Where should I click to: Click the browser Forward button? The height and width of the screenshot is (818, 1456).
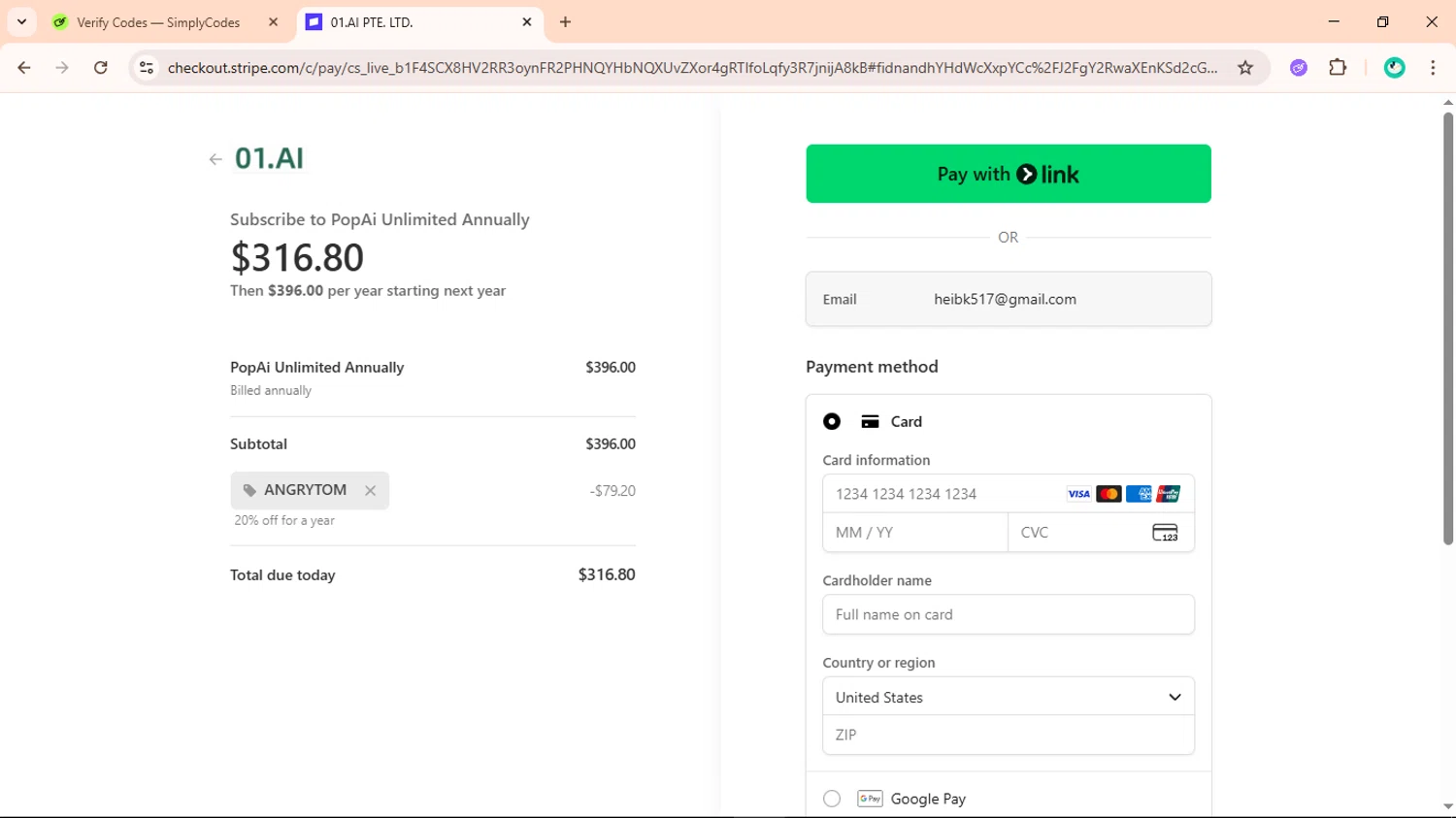coord(62,68)
